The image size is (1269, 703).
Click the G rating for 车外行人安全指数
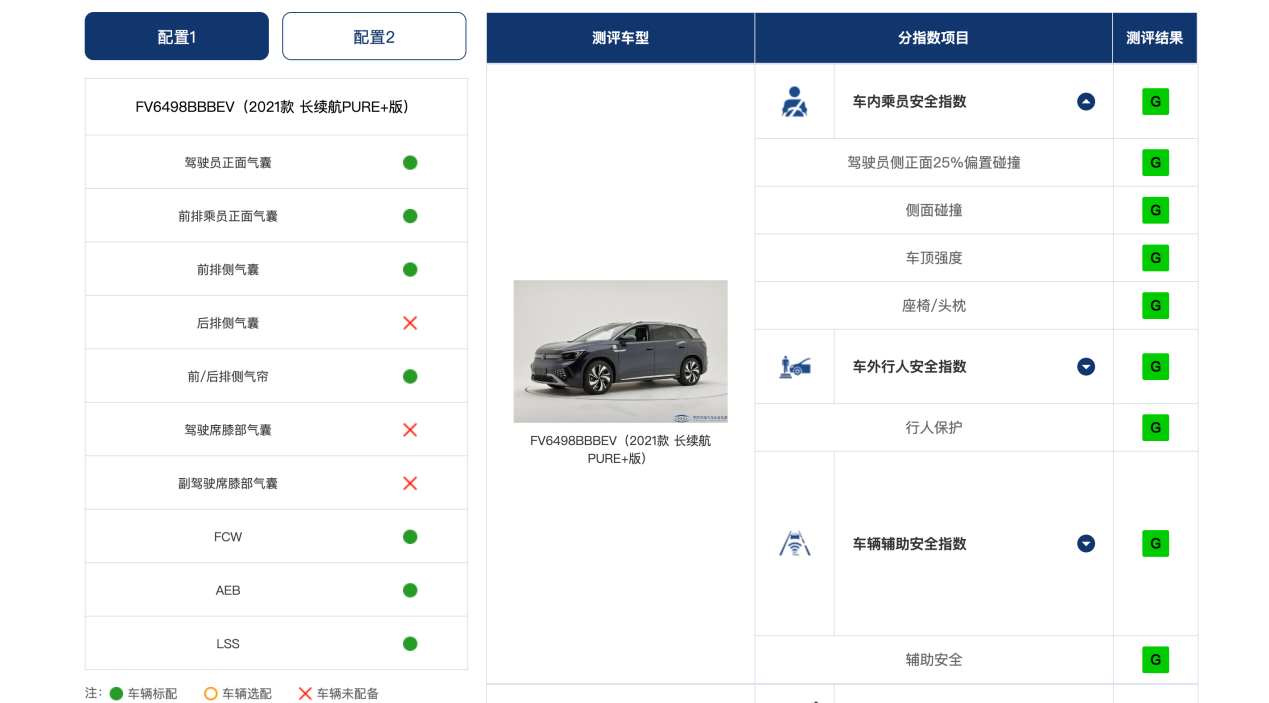click(x=1156, y=367)
